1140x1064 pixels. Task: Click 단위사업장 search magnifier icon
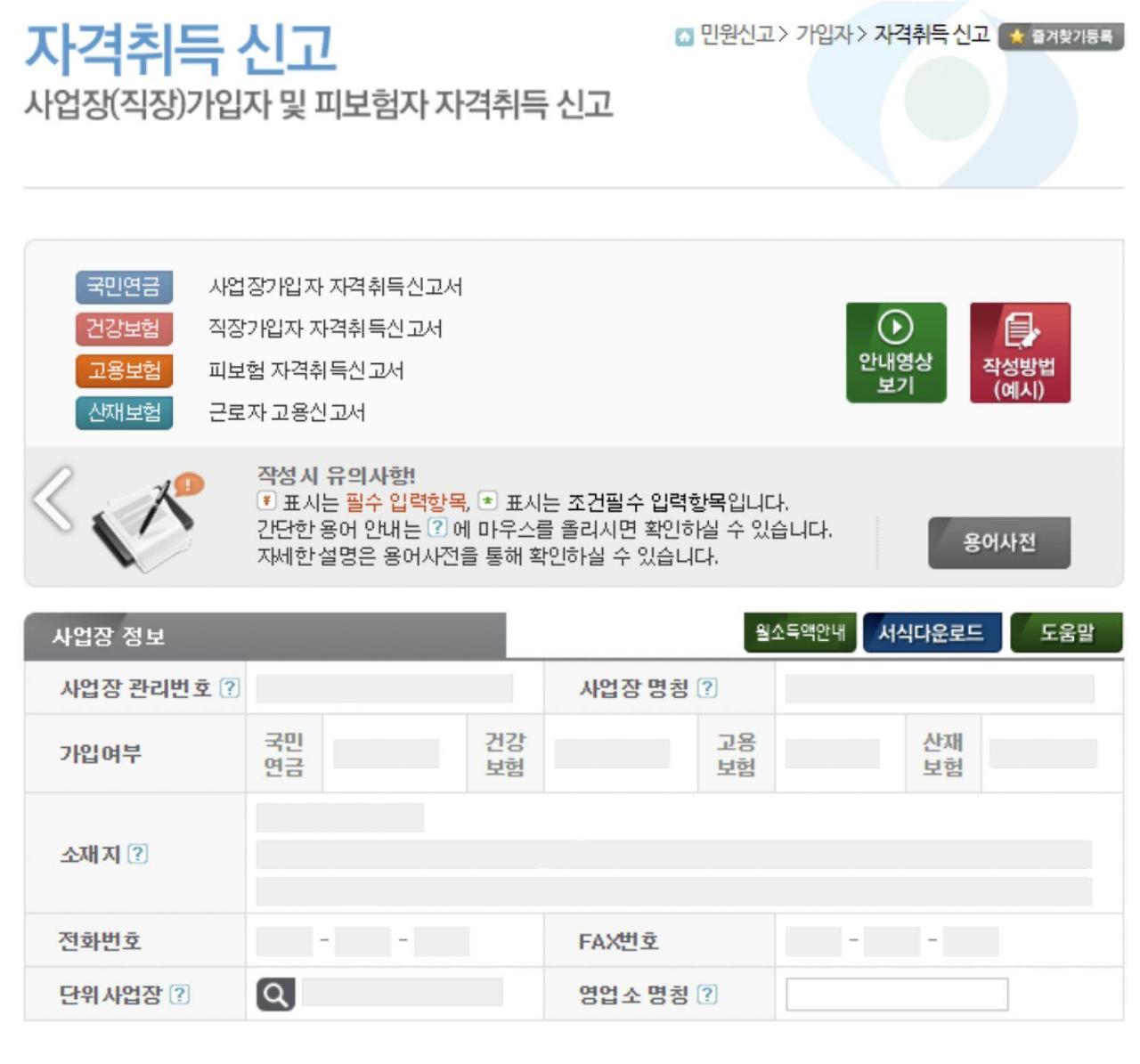(275, 995)
